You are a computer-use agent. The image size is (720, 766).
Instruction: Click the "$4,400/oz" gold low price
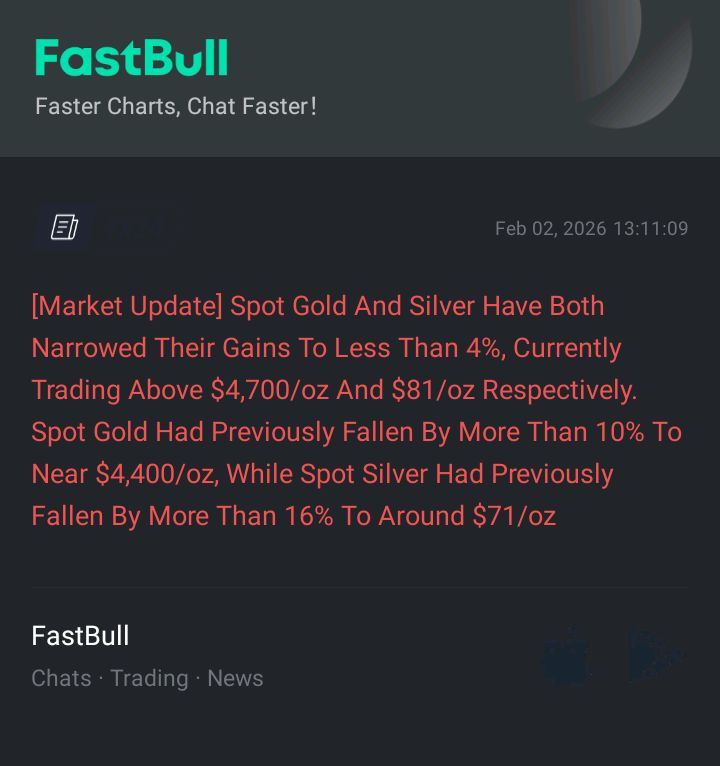(x=154, y=474)
